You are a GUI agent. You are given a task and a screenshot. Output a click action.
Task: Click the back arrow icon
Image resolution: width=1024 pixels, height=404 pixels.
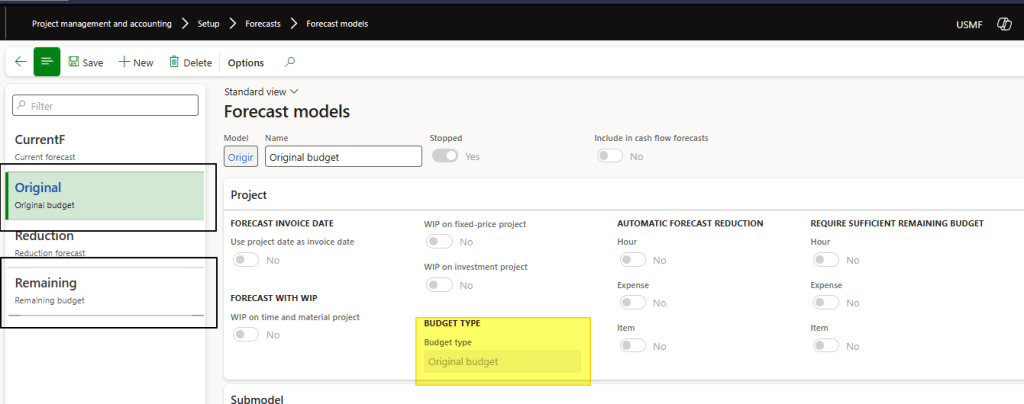pos(20,62)
